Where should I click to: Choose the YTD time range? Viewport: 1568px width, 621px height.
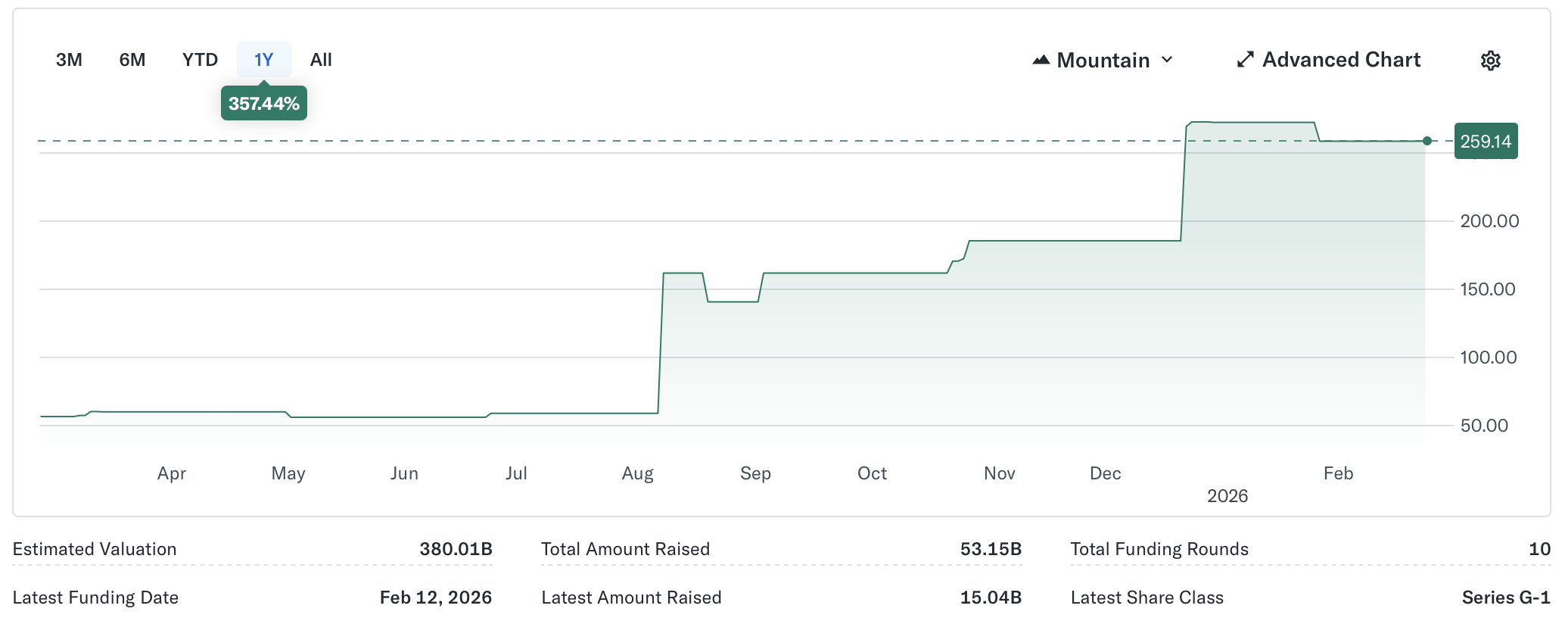point(200,60)
